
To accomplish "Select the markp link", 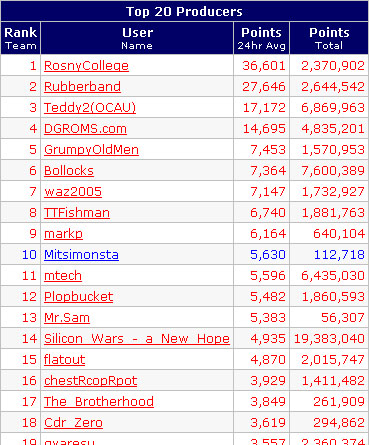I will [x=63, y=234].
